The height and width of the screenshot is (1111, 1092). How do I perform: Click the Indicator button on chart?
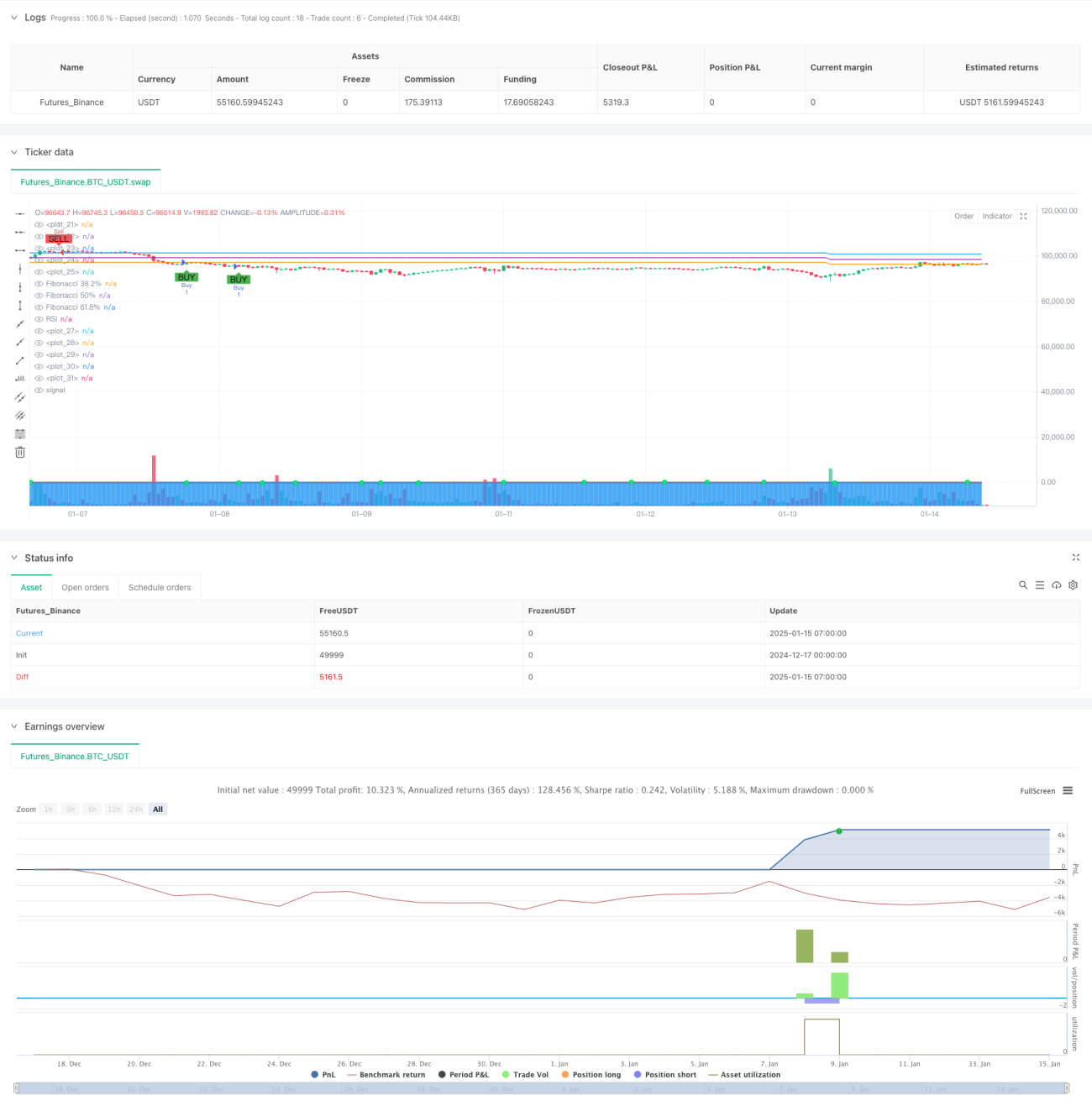[997, 217]
